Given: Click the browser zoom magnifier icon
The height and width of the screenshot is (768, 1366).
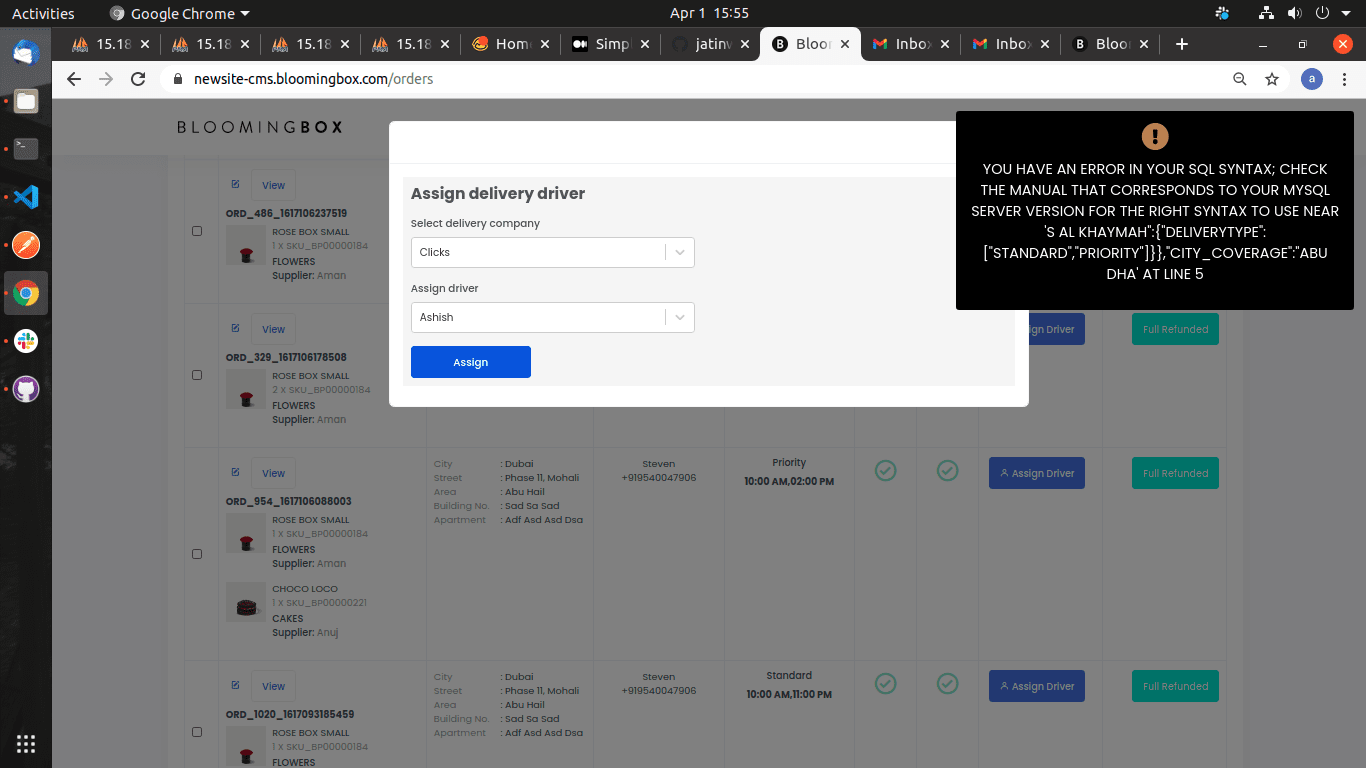Looking at the screenshot, I should pos(1240,79).
